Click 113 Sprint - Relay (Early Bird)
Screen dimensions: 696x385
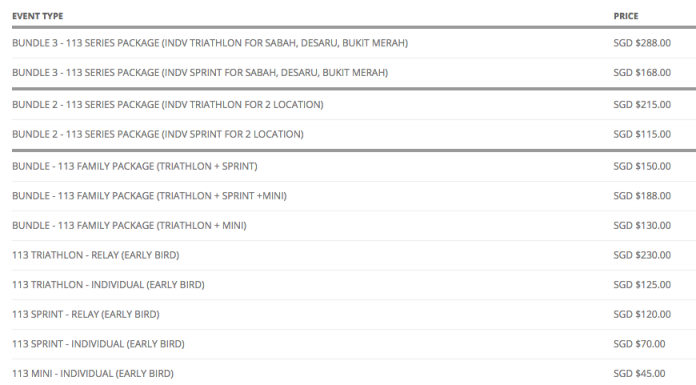[86, 315]
